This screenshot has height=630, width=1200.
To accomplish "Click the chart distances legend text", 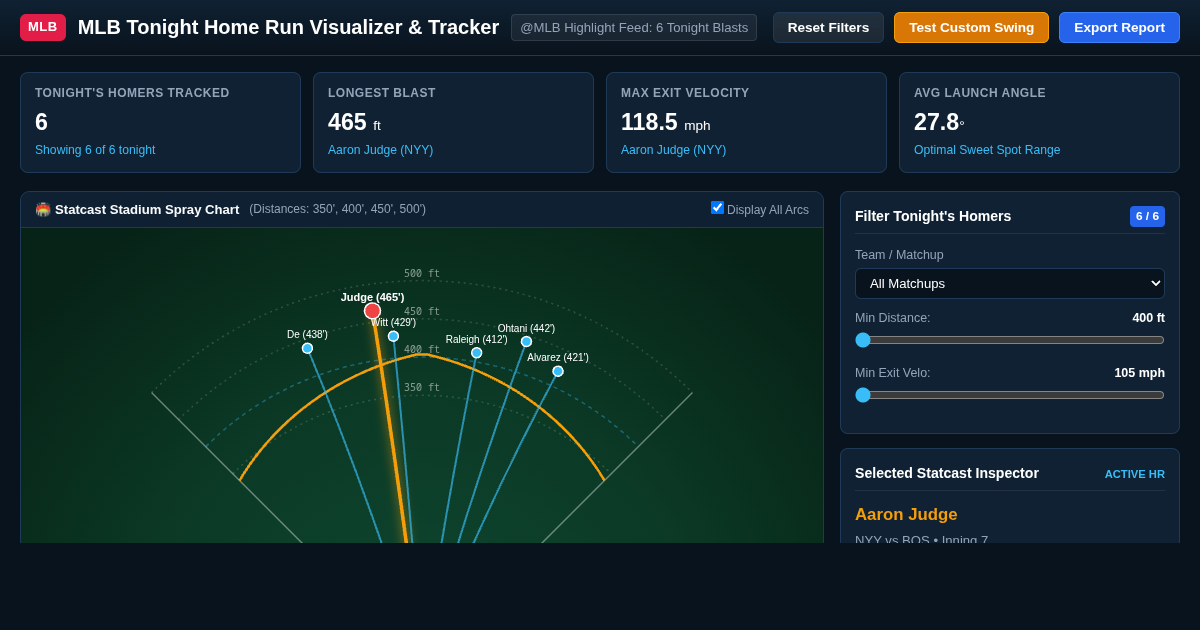I will click(338, 209).
